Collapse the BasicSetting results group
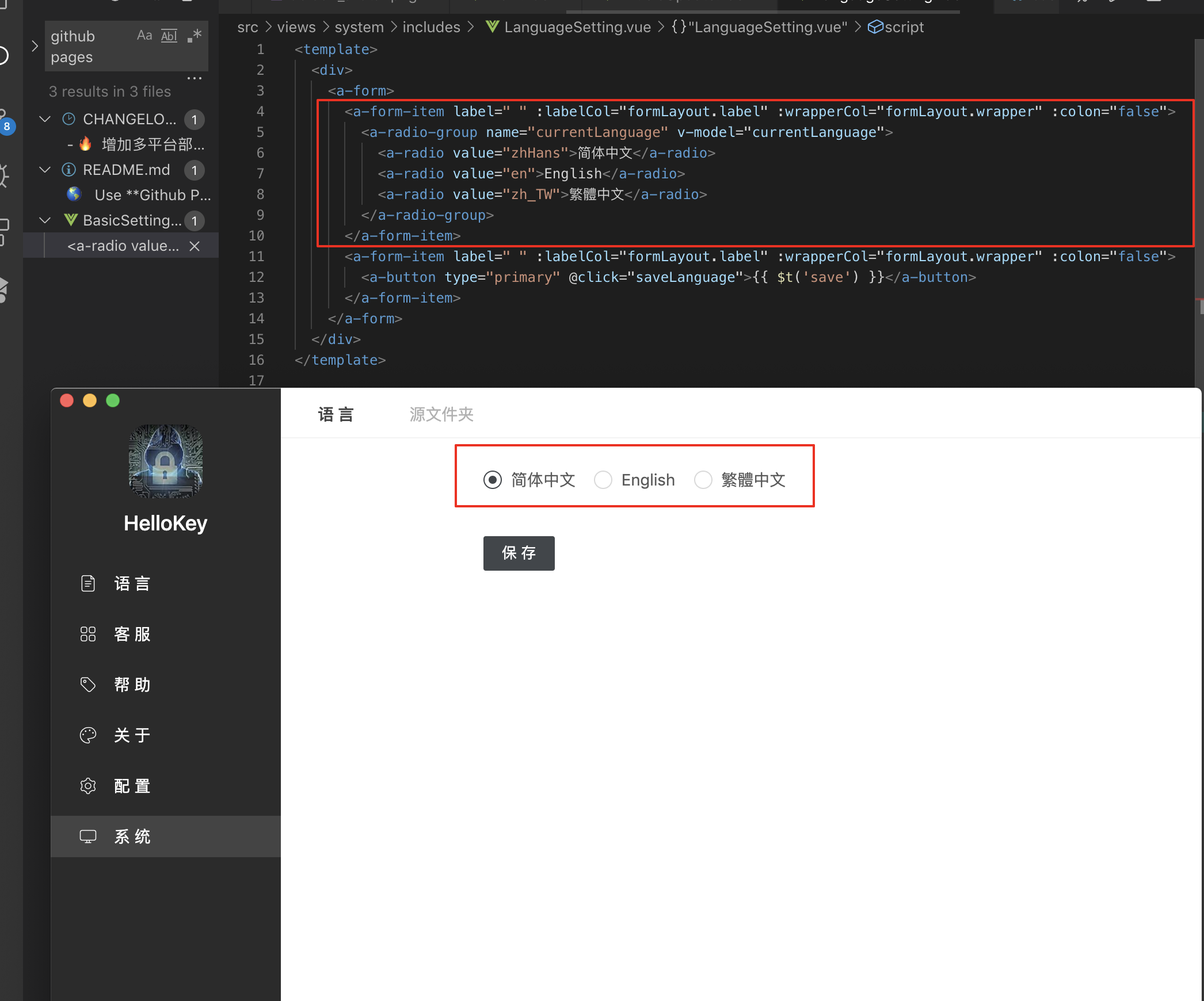The width and height of the screenshot is (1204, 1001). click(45, 220)
